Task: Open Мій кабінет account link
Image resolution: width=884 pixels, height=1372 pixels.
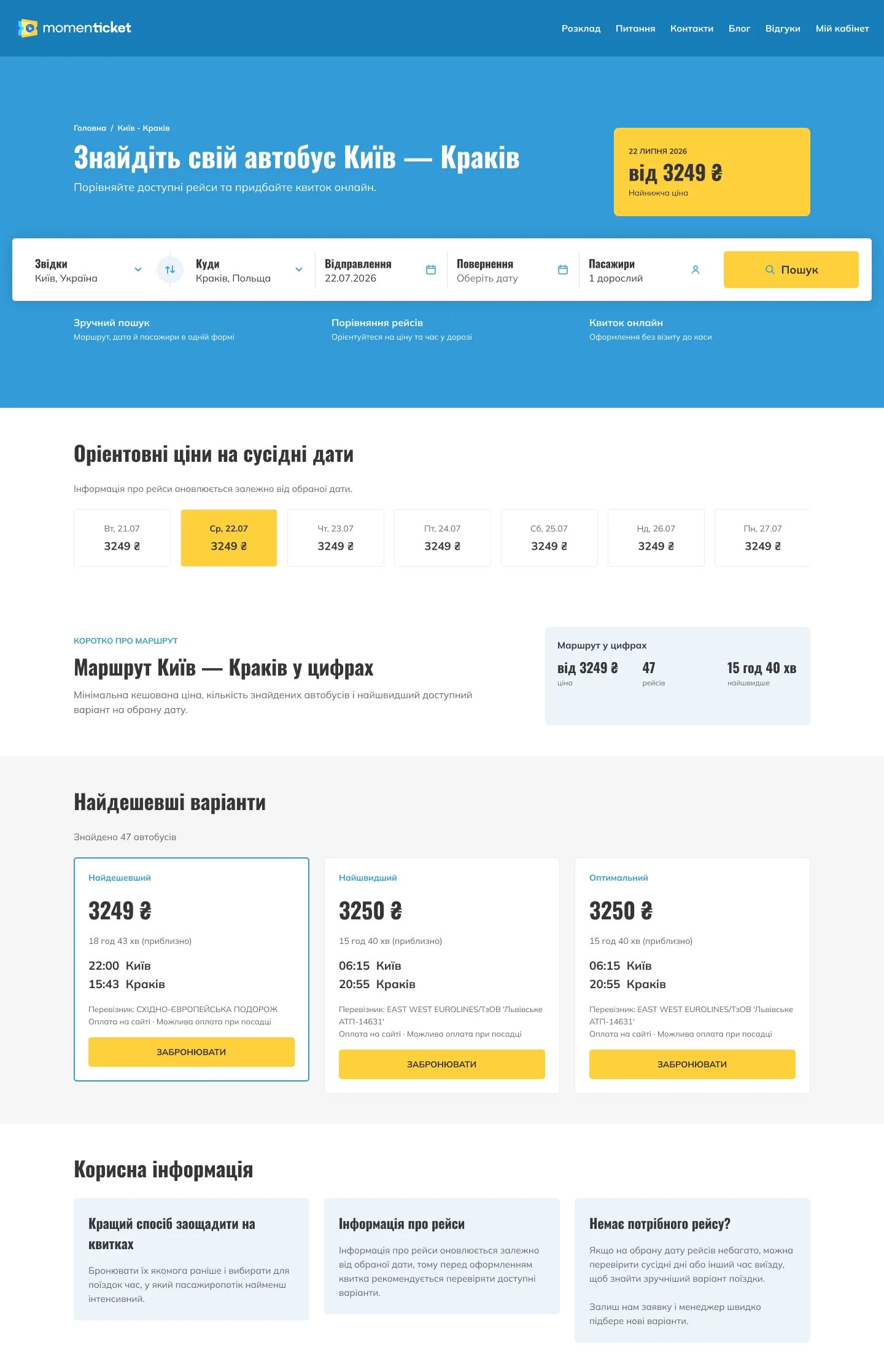Action: (x=842, y=28)
